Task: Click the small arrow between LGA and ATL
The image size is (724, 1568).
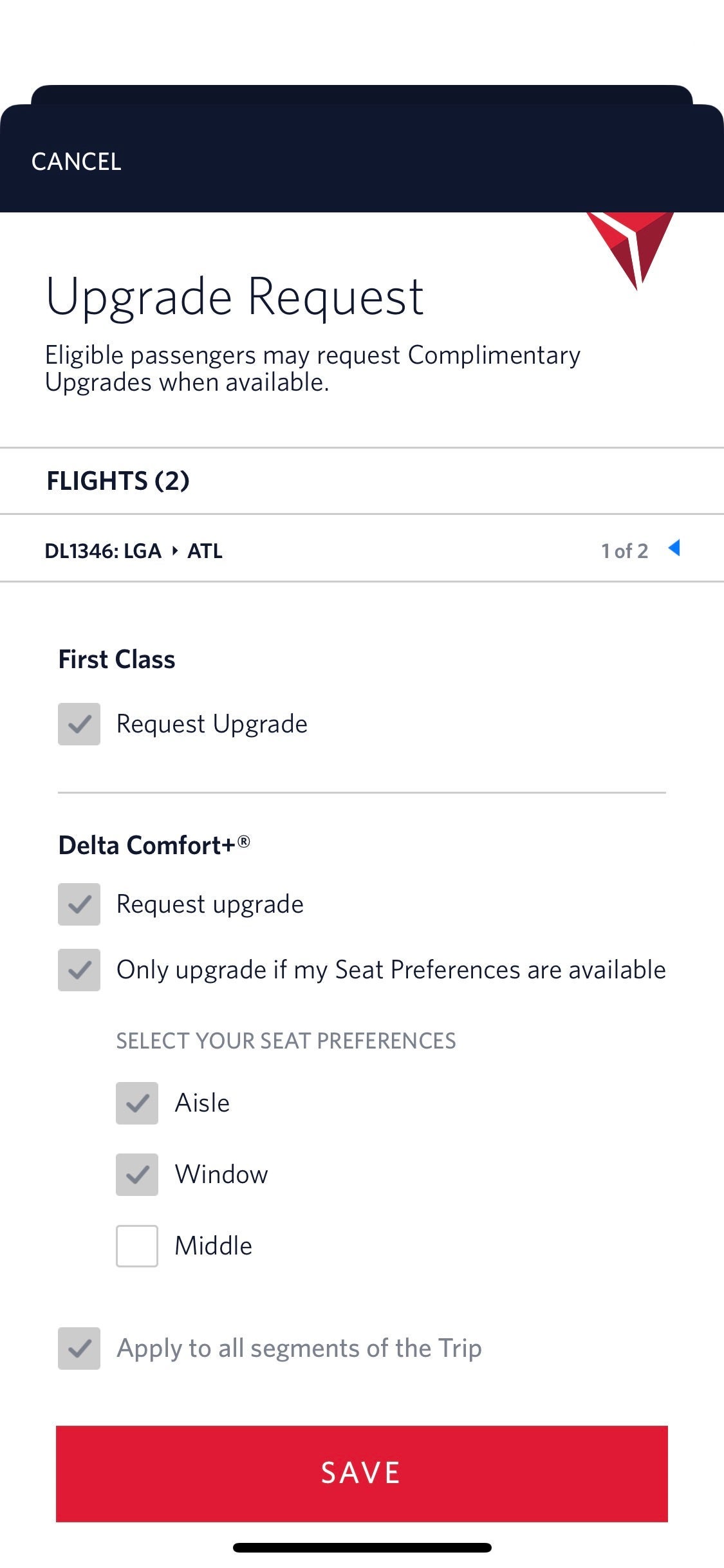Action: (174, 551)
